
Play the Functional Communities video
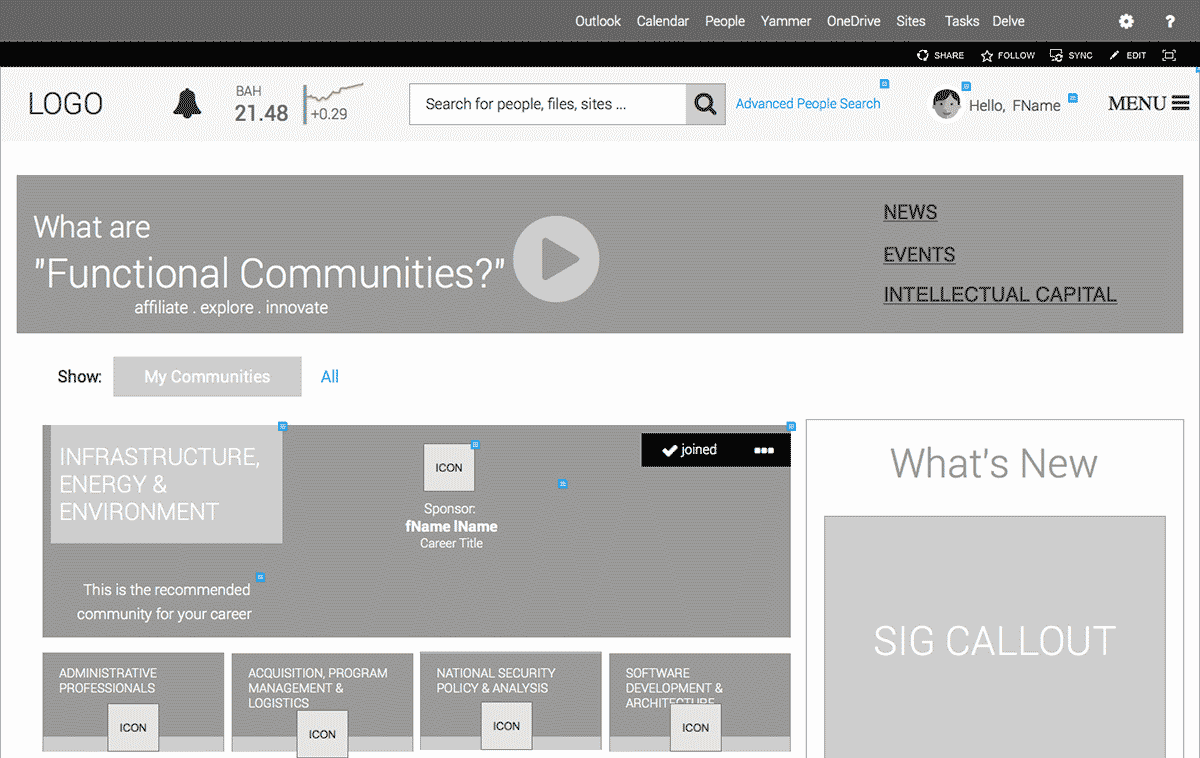tap(556, 259)
